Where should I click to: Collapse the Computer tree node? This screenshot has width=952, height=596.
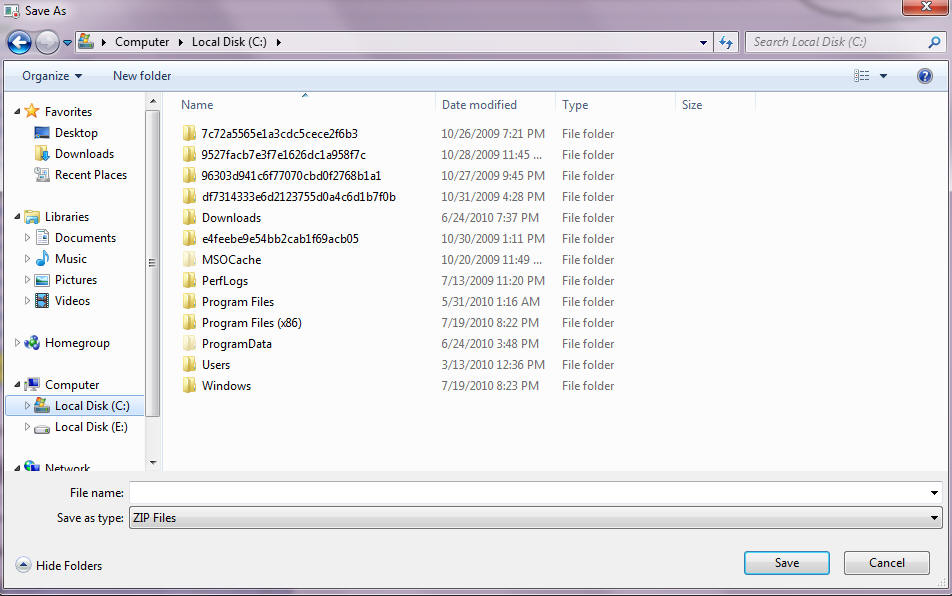point(17,385)
